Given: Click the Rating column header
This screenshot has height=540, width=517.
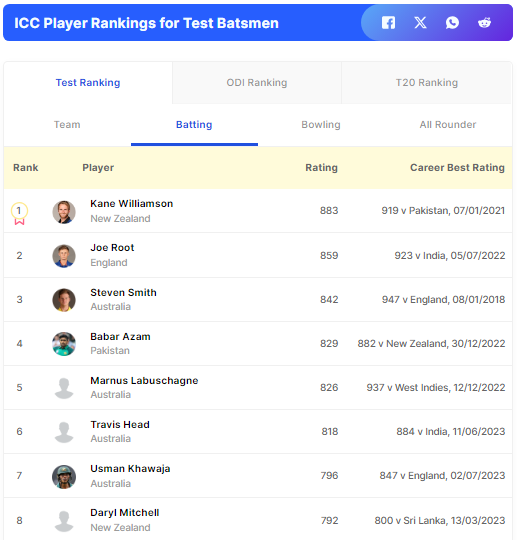Looking at the screenshot, I should click(x=321, y=168).
